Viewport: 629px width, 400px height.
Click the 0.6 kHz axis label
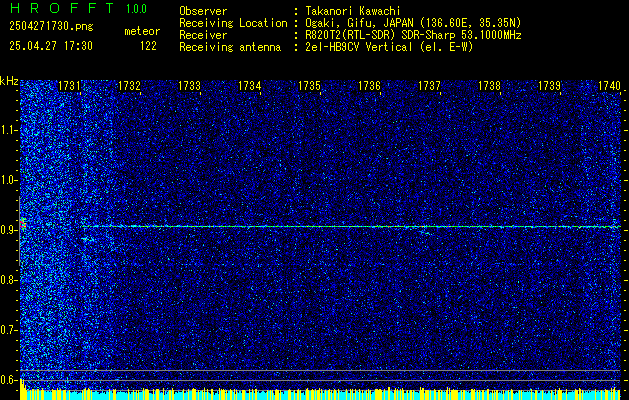coord(8,380)
